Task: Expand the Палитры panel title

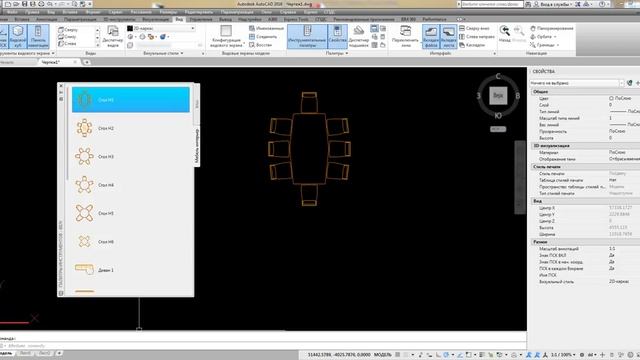Action: coord(337,53)
